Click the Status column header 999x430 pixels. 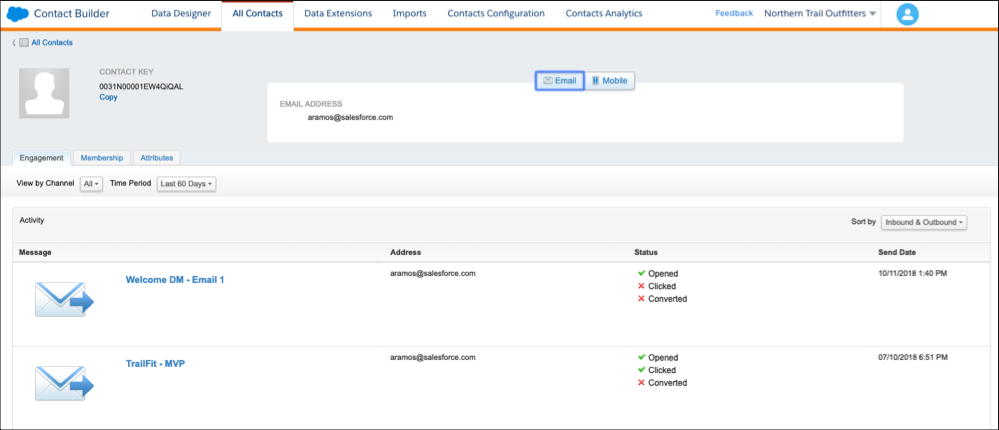pyautogui.click(x=646, y=252)
